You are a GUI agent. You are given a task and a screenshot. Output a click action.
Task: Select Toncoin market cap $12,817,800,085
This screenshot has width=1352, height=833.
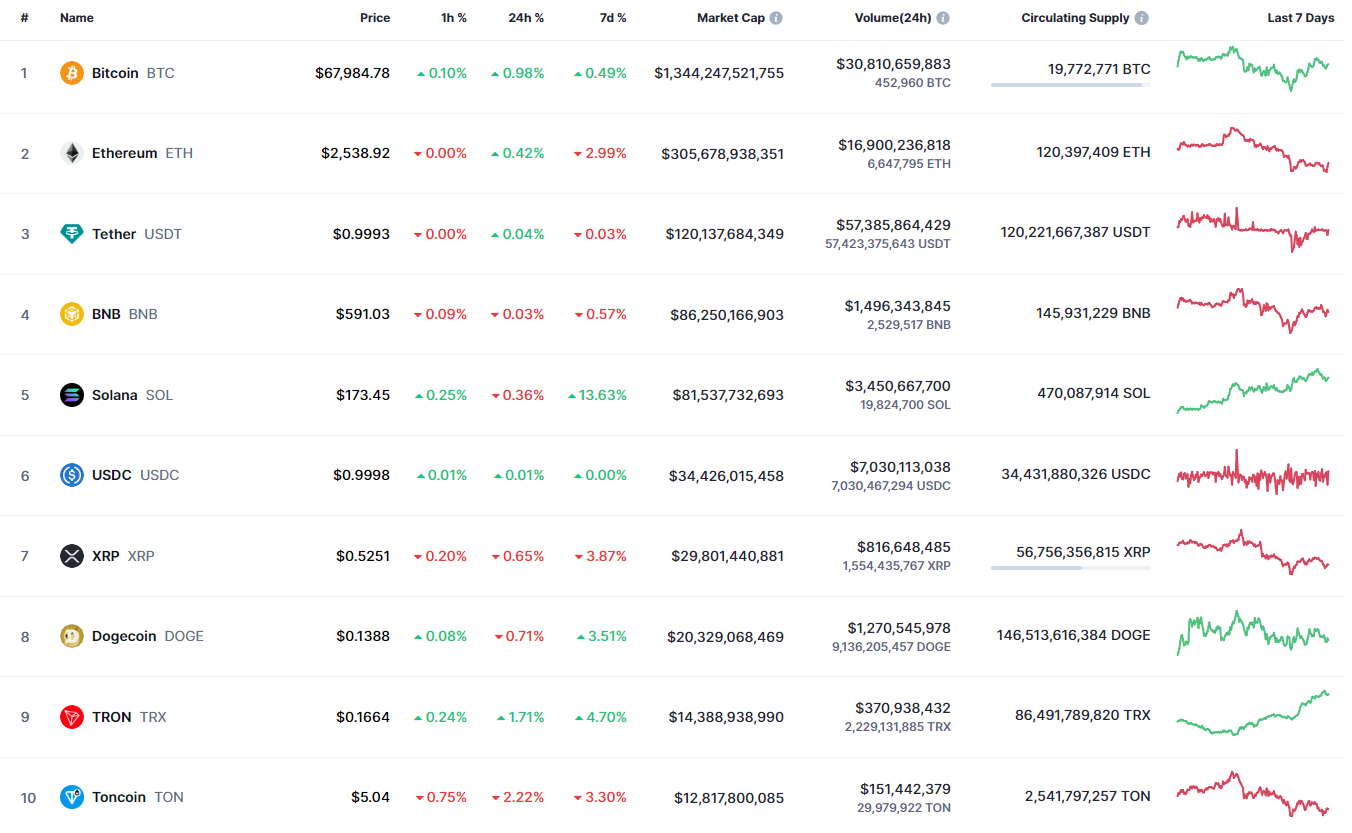[x=729, y=798]
